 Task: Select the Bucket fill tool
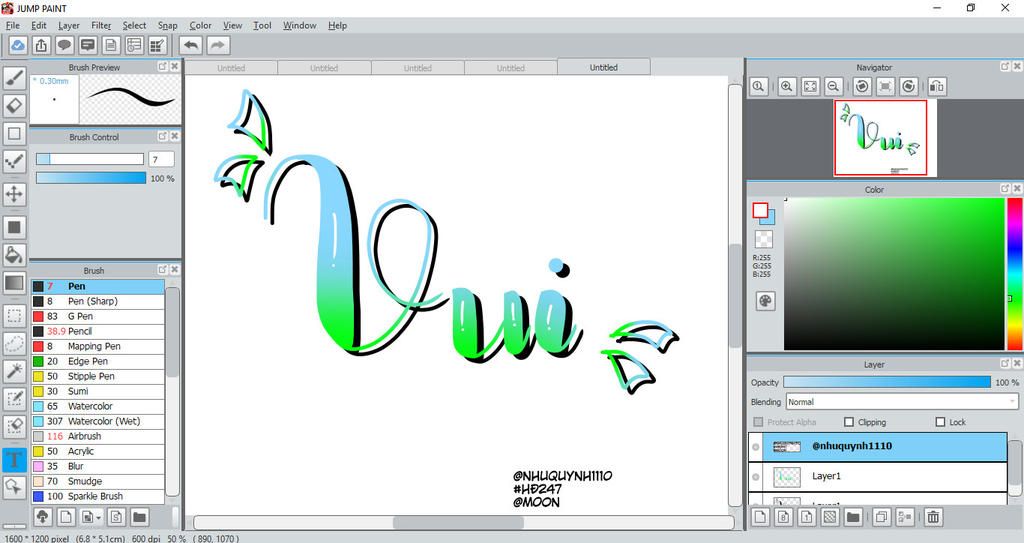coord(14,255)
